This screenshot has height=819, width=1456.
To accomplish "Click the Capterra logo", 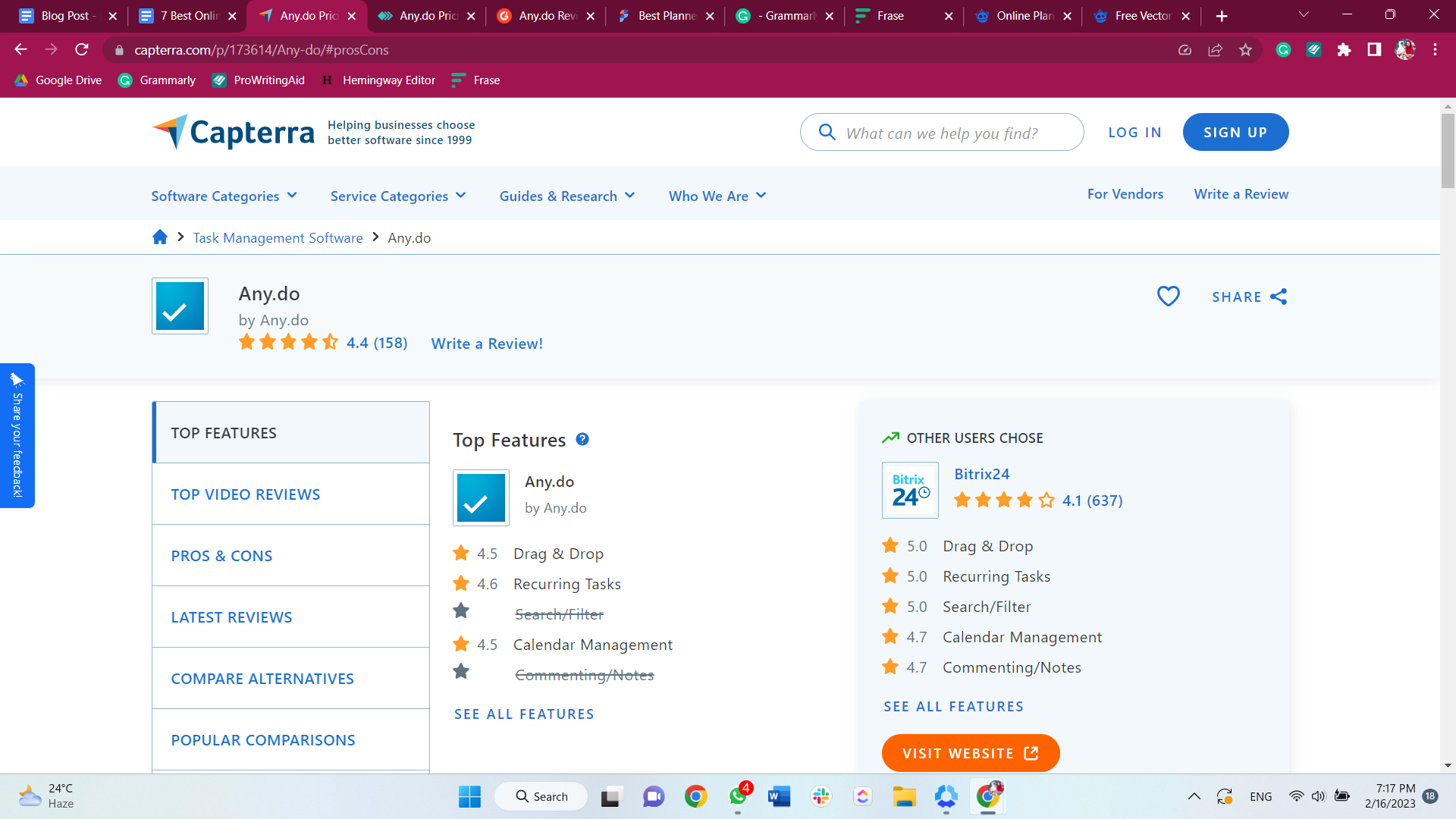I will 234,133.
